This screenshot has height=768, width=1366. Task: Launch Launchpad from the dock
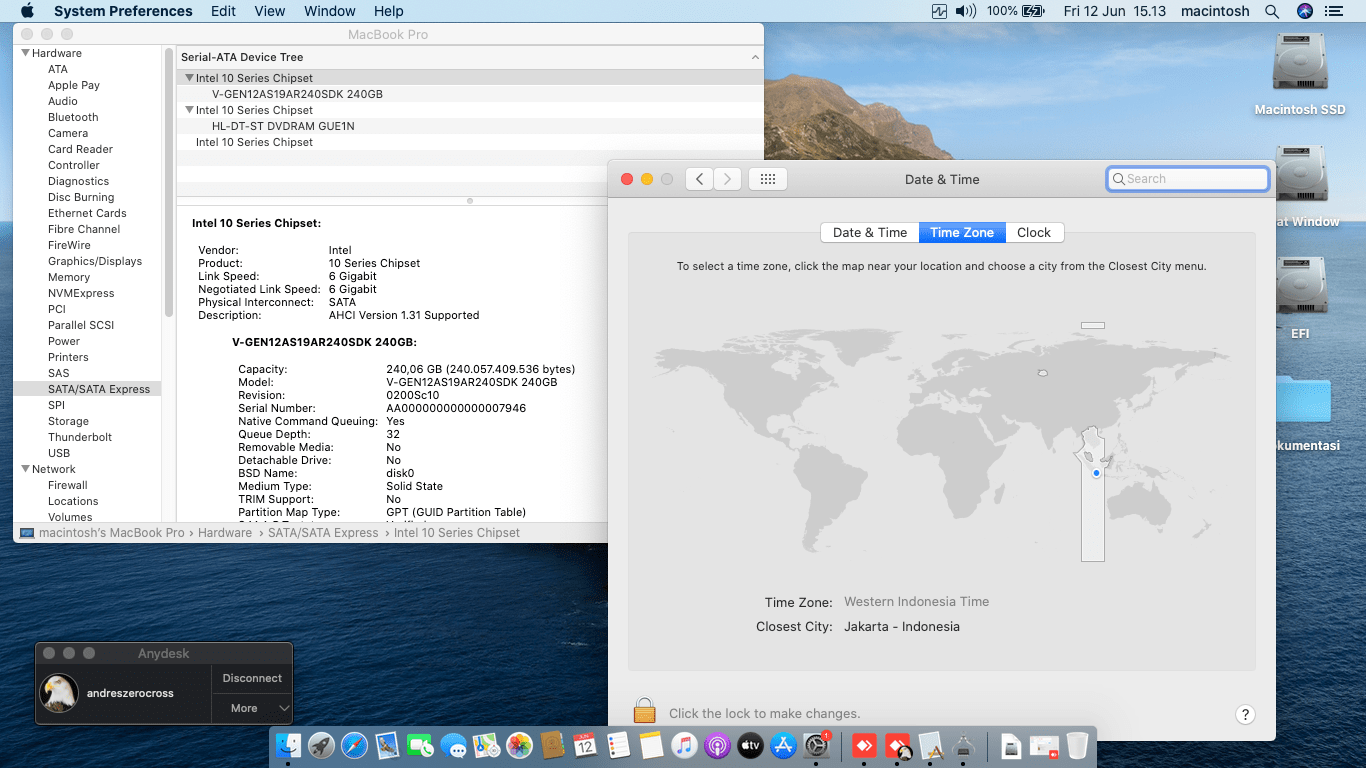[x=321, y=745]
